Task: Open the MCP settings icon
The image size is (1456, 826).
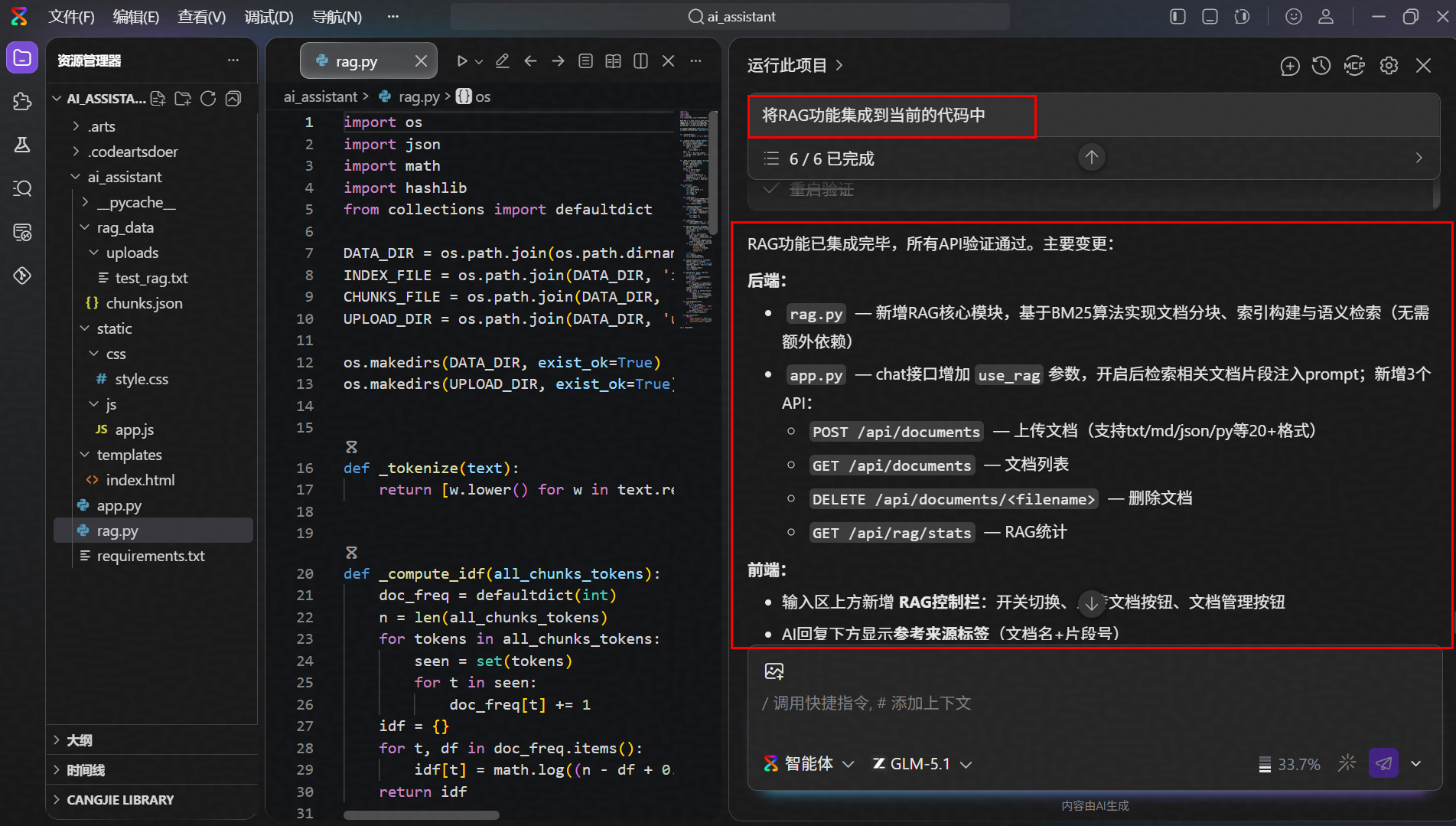Action: coord(1354,66)
